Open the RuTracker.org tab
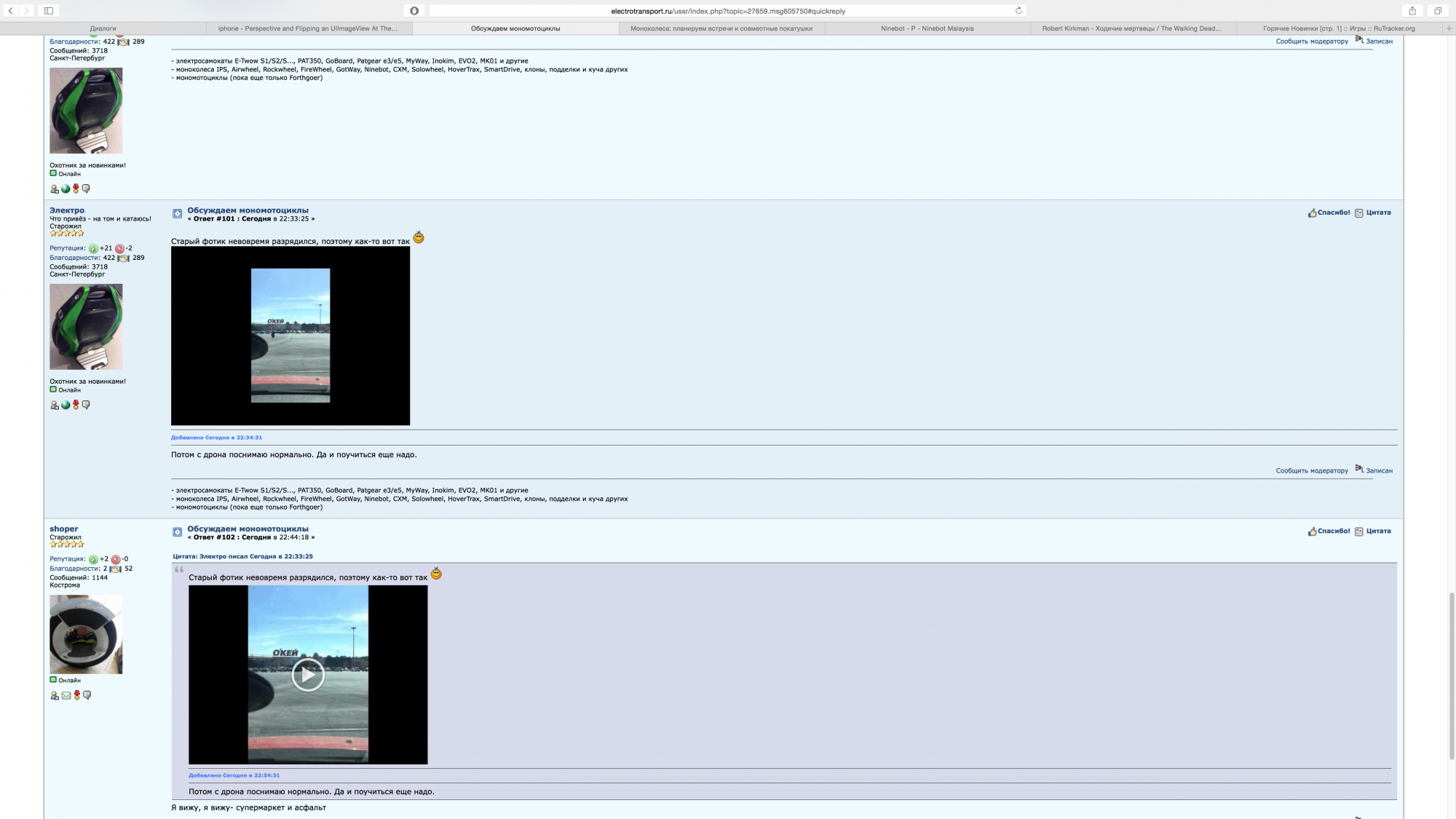This screenshot has width=1456, height=819. pos(1338,28)
